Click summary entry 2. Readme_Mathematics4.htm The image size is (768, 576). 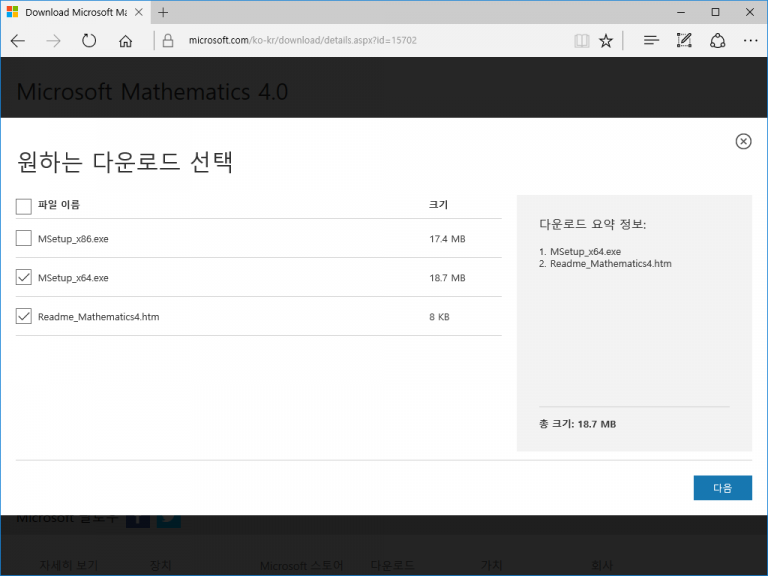point(605,264)
